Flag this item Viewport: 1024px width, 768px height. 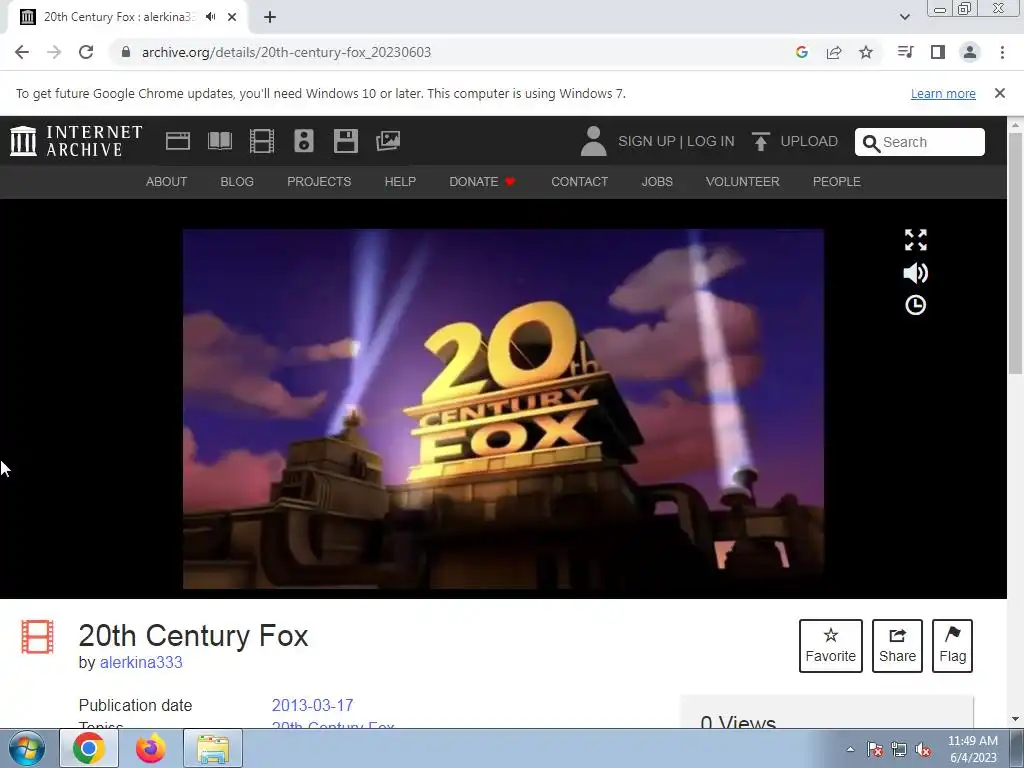tap(952, 646)
